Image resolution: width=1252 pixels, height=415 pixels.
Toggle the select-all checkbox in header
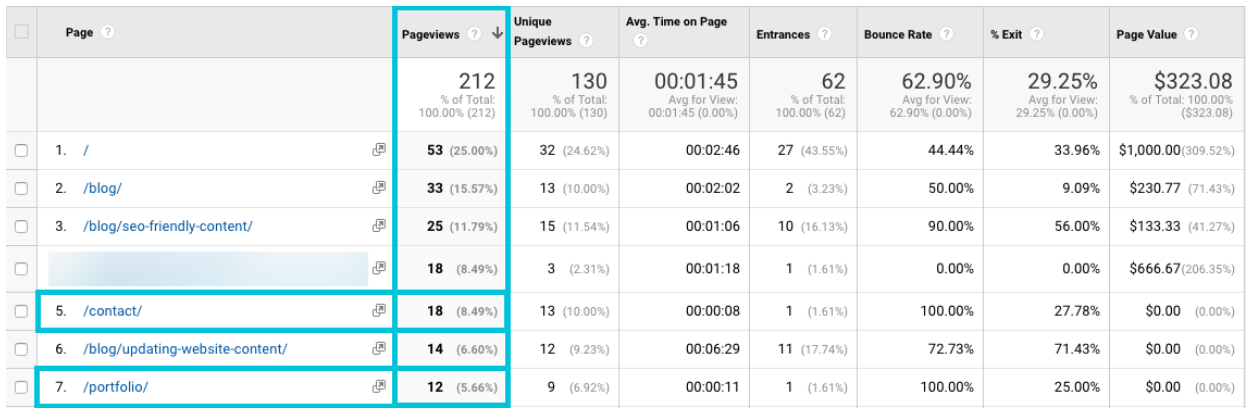point(20,33)
